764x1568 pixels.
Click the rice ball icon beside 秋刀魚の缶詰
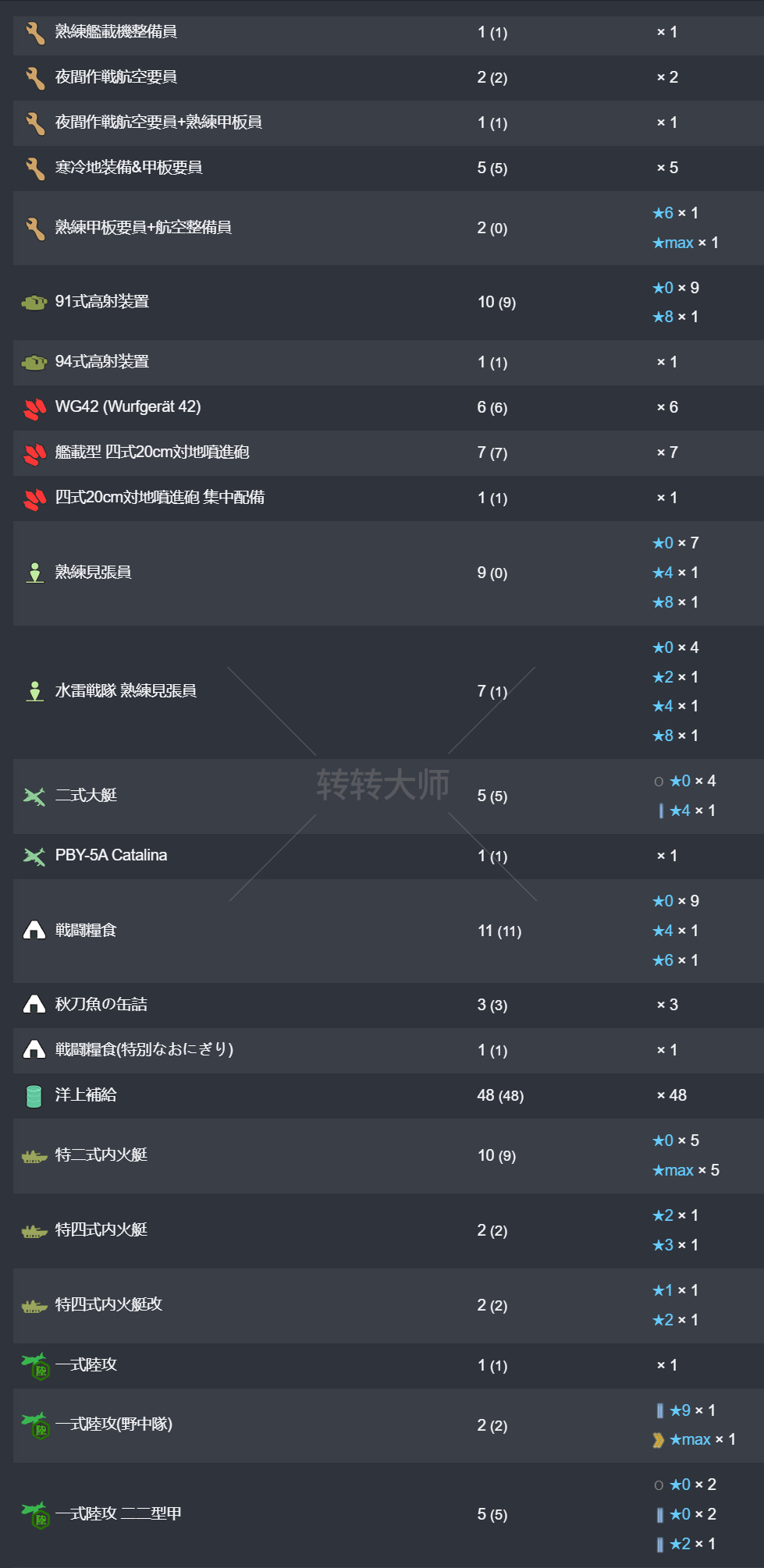click(x=34, y=1005)
